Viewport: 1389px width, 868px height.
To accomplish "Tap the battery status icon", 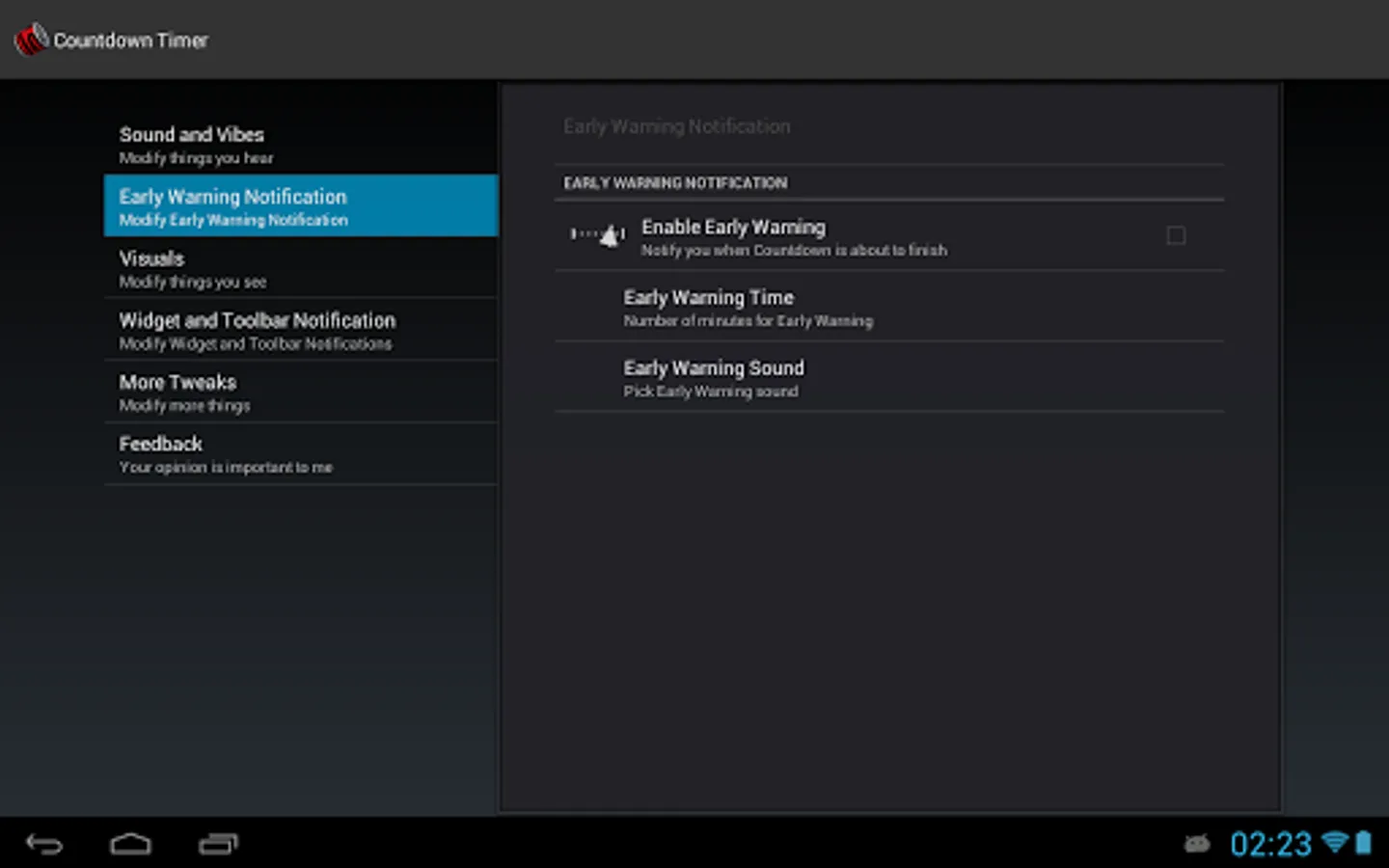I will (1363, 842).
